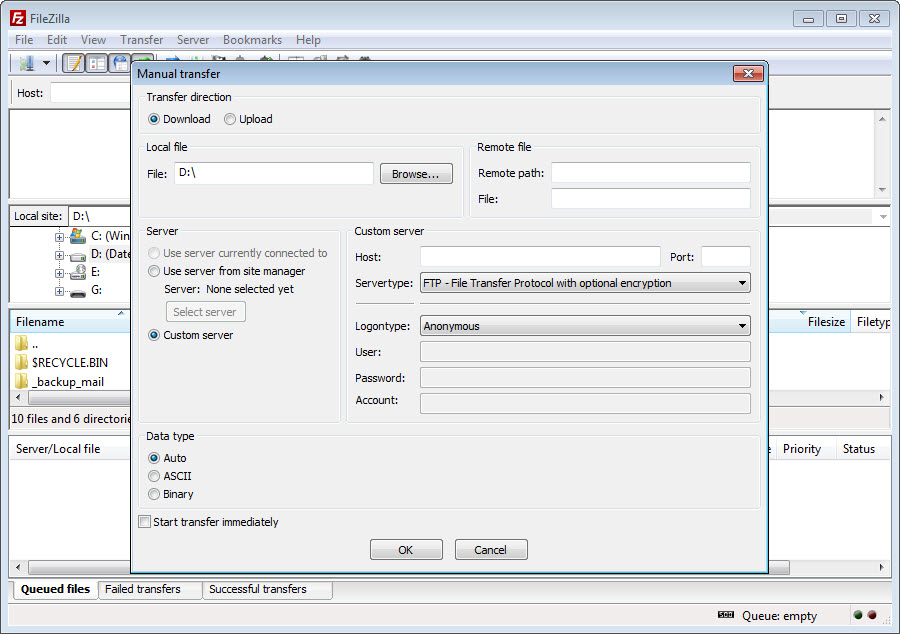Open the Logontype dropdown

(x=585, y=326)
